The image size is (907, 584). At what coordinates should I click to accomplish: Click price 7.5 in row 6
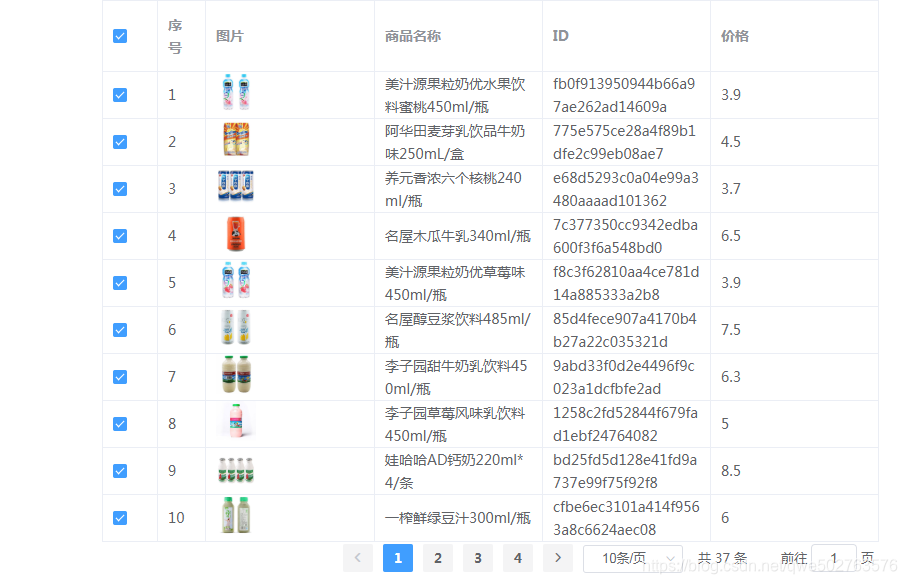pos(731,330)
